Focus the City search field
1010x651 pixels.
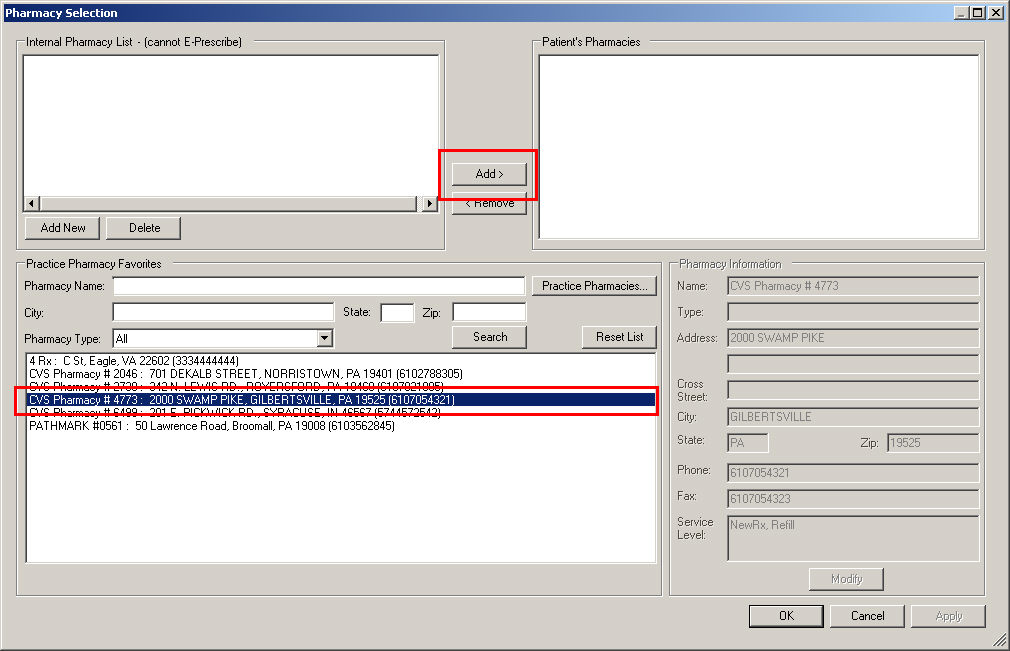point(223,312)
